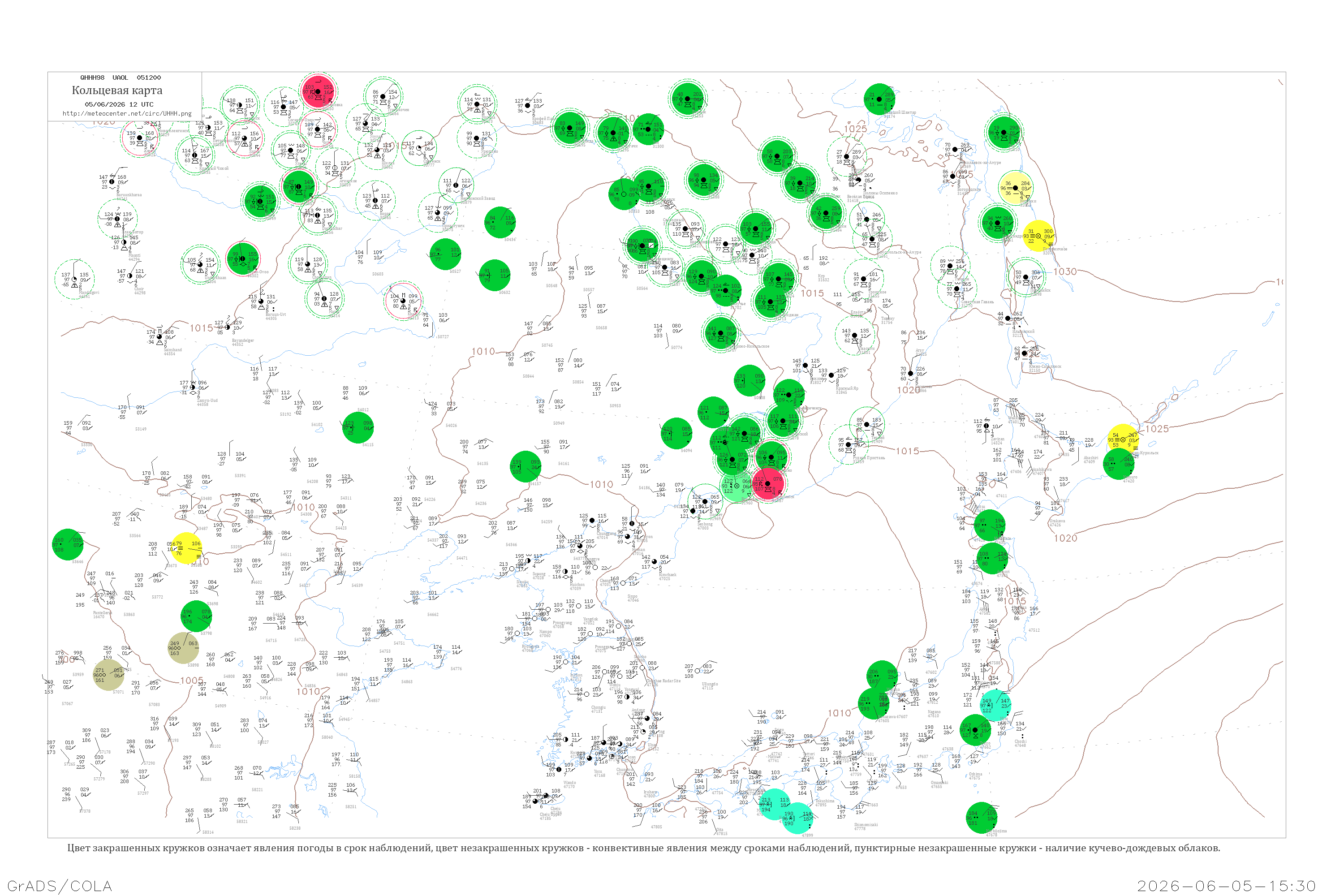The width and height of the screenshot is (1344, 896).
Task: Select the Abashiri station label
Action: pos(1091,458)
